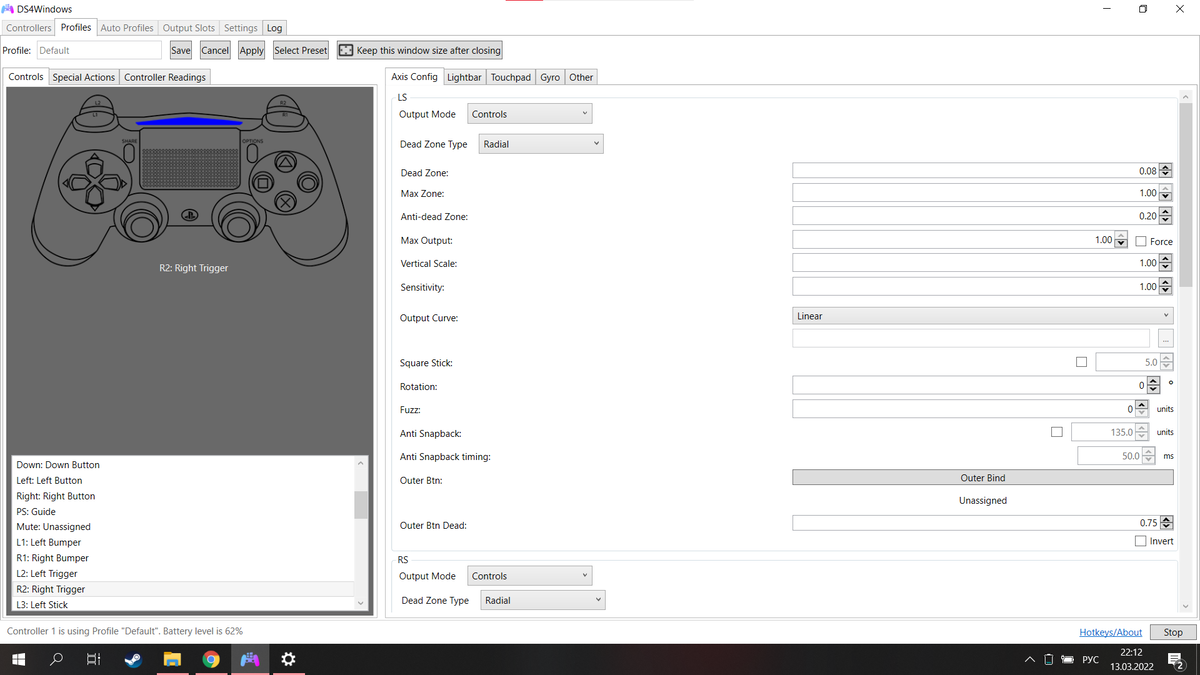Select the D-pad right arrow on the controller
This screenshot has width=1200, height=675.
(x=114, y=183)
